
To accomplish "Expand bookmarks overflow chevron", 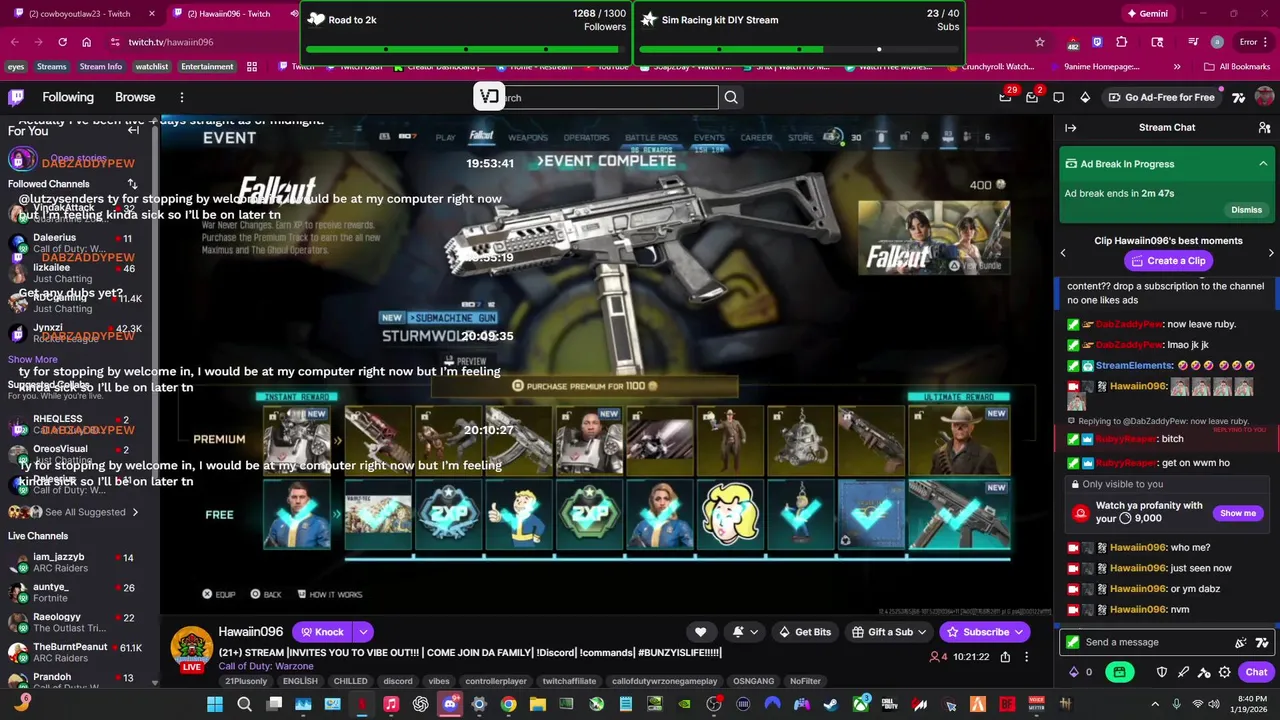I will click(1176, 67).
